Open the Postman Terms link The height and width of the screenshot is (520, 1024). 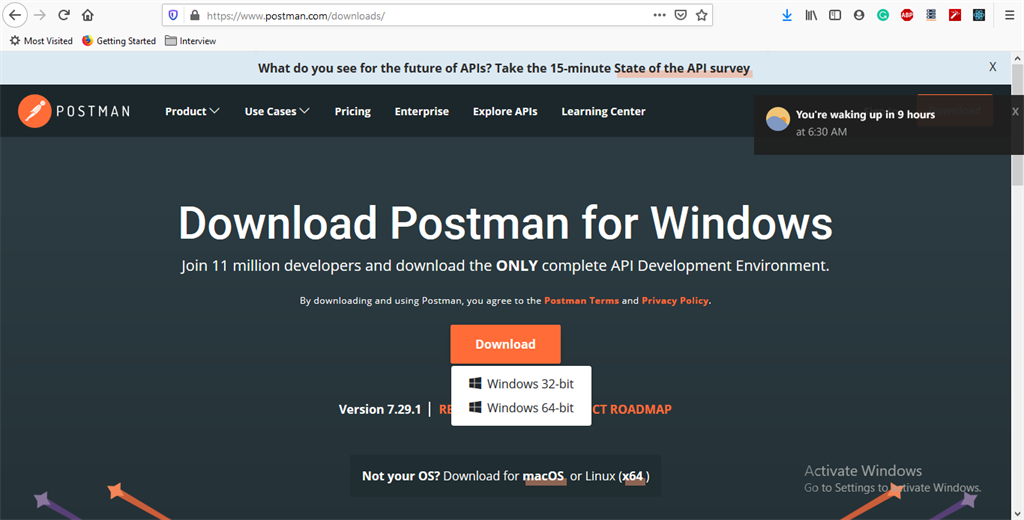[x=581, y=301]
